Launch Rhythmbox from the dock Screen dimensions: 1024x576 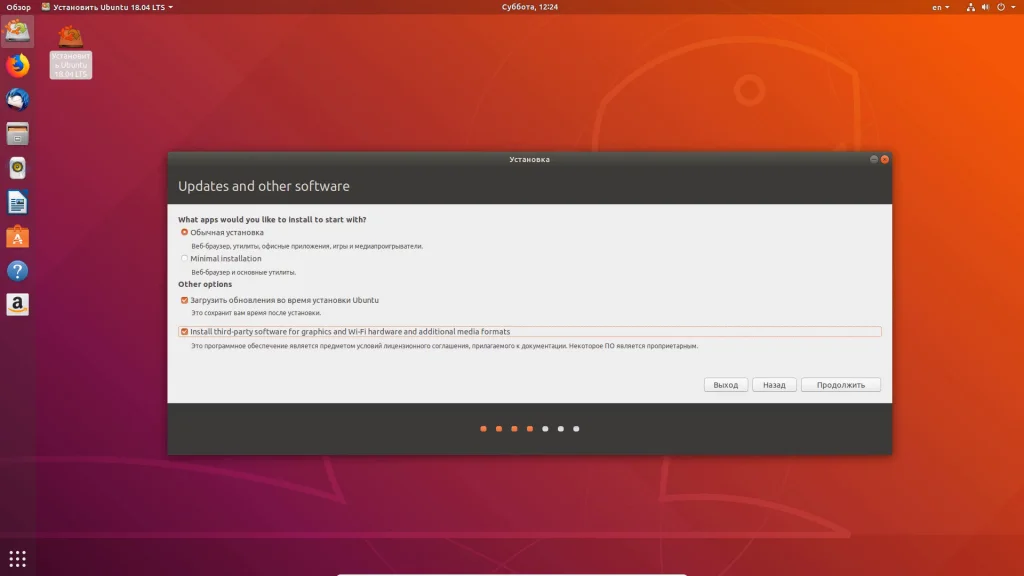coord(18,168)
